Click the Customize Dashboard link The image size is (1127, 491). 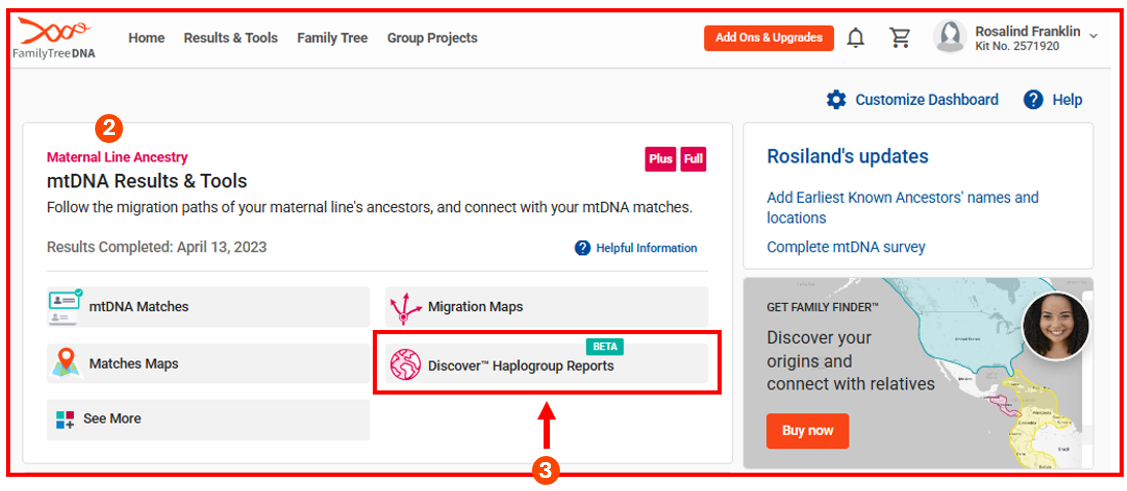point(926,100)
